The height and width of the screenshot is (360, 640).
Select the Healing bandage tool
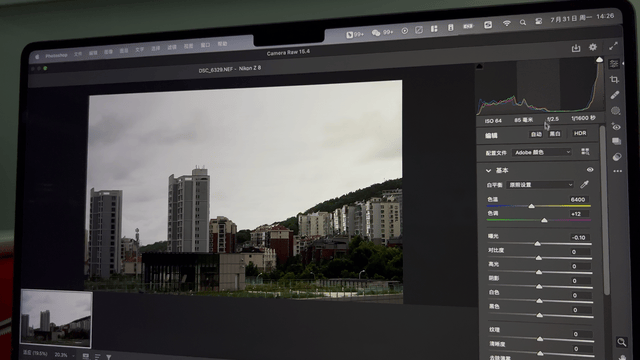pyautogui.click(x=615, y=95)
